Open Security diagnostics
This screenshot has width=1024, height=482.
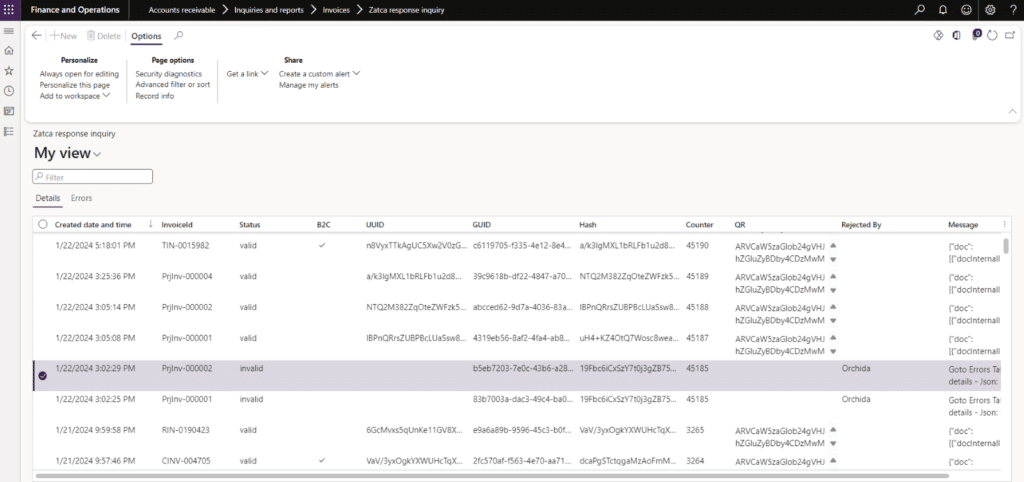click(x=168, y=74)
